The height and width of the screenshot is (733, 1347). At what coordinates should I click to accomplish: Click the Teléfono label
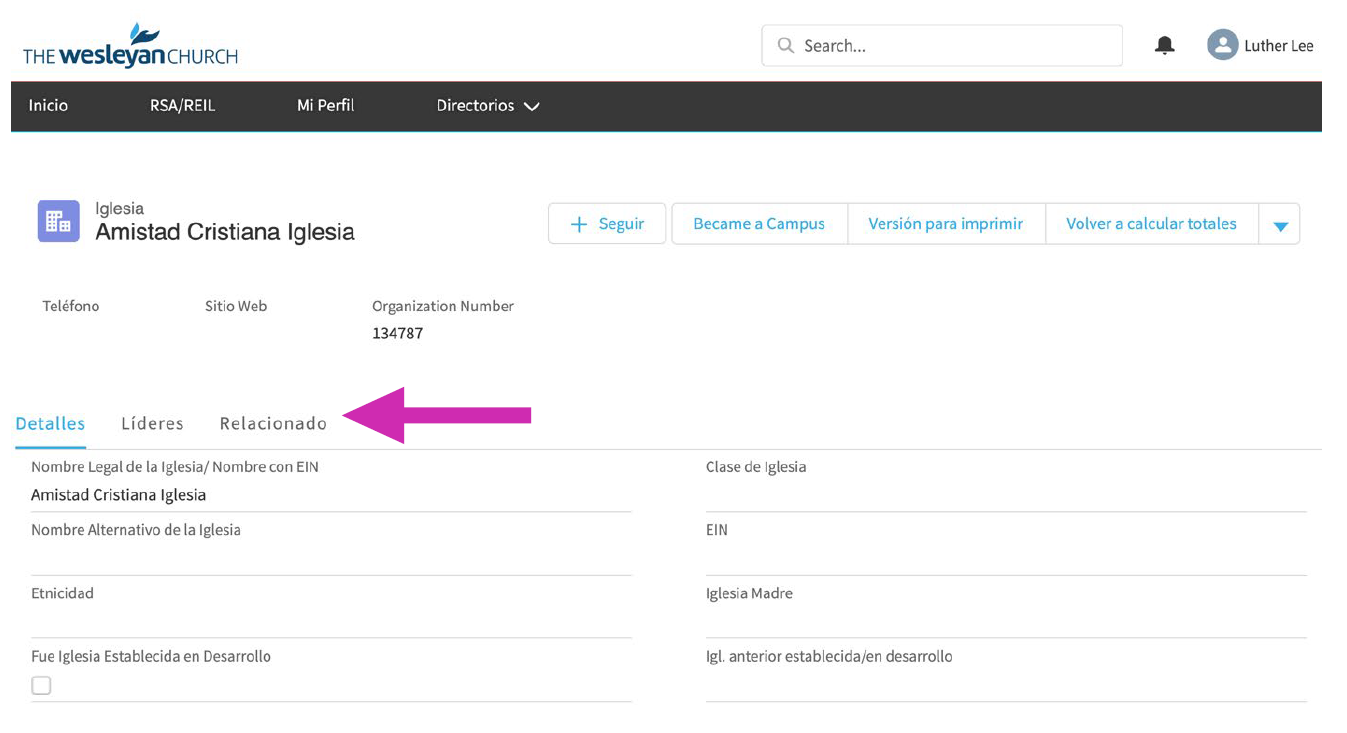point(71,306)
